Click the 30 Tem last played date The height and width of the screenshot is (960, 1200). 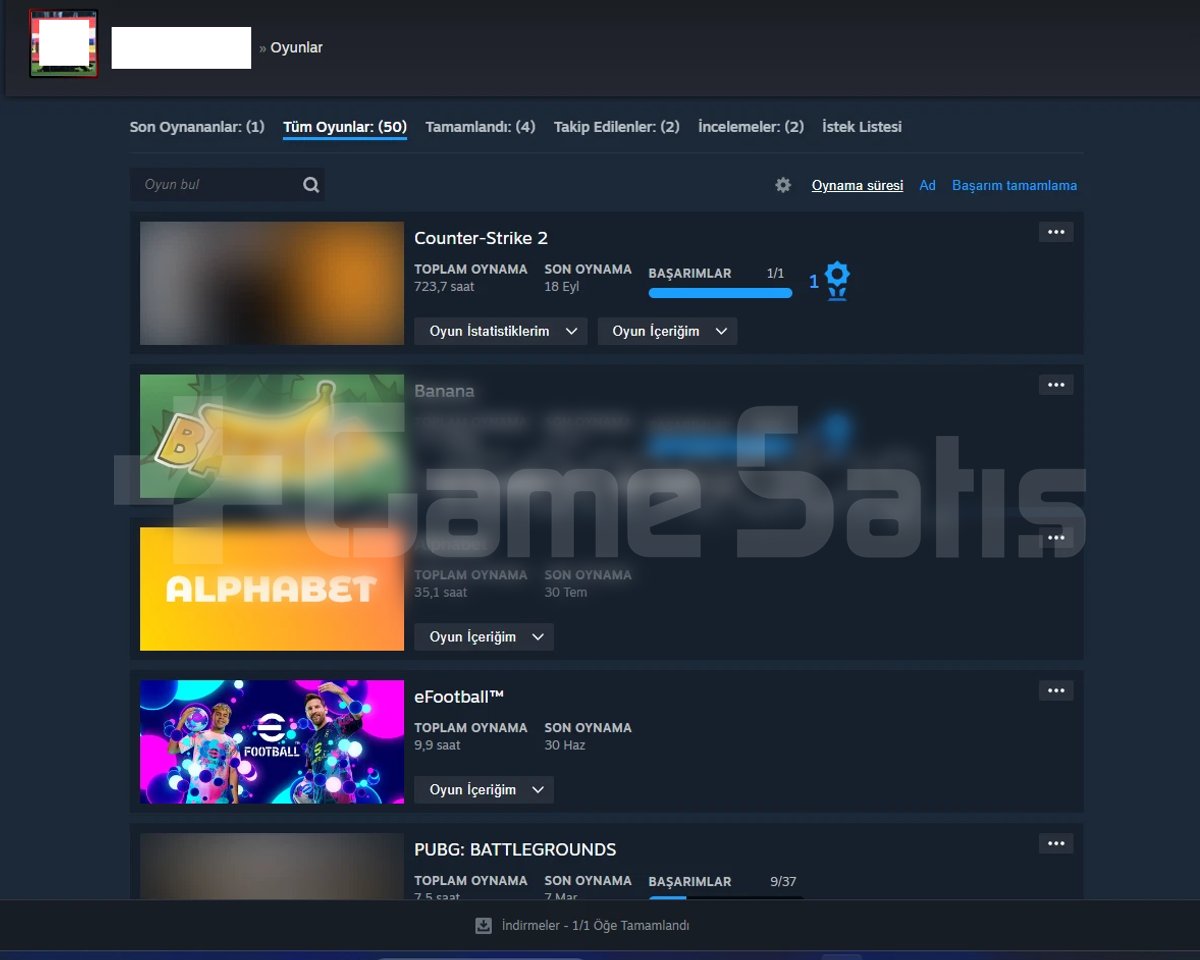(x=566, y=592)
